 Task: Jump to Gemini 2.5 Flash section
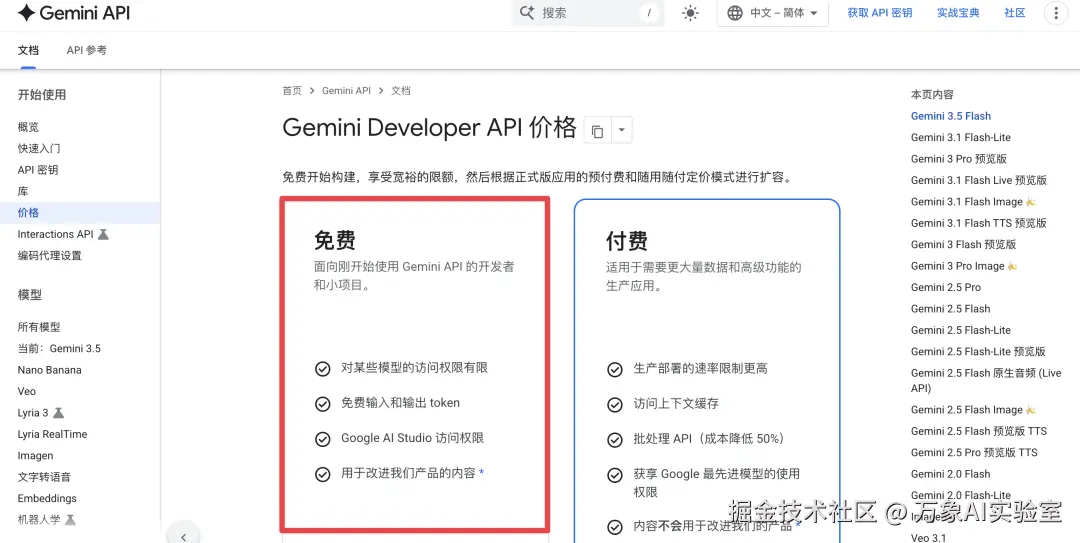tap(951, 309)
